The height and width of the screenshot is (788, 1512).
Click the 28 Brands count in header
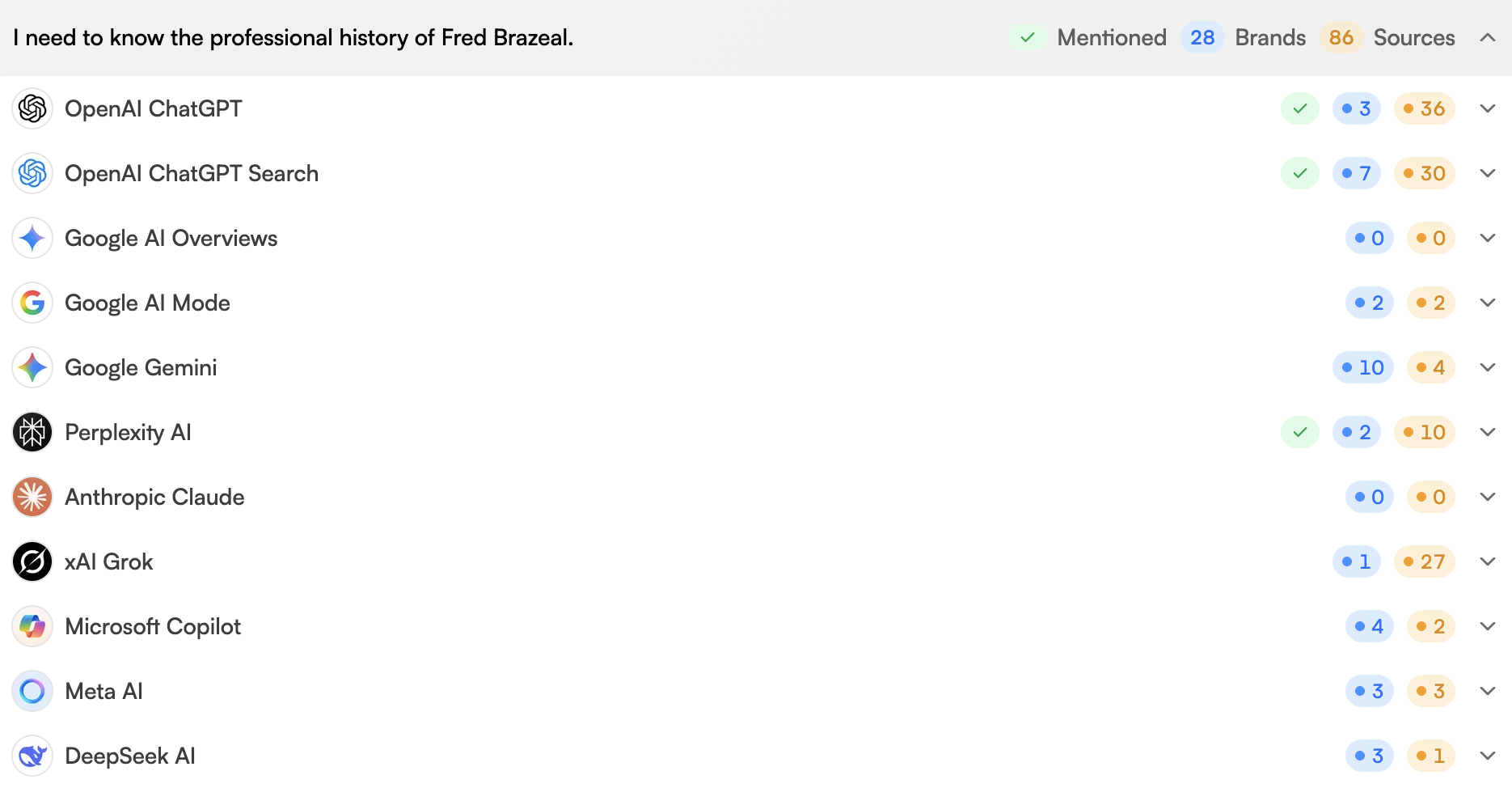click(1202, 37)
